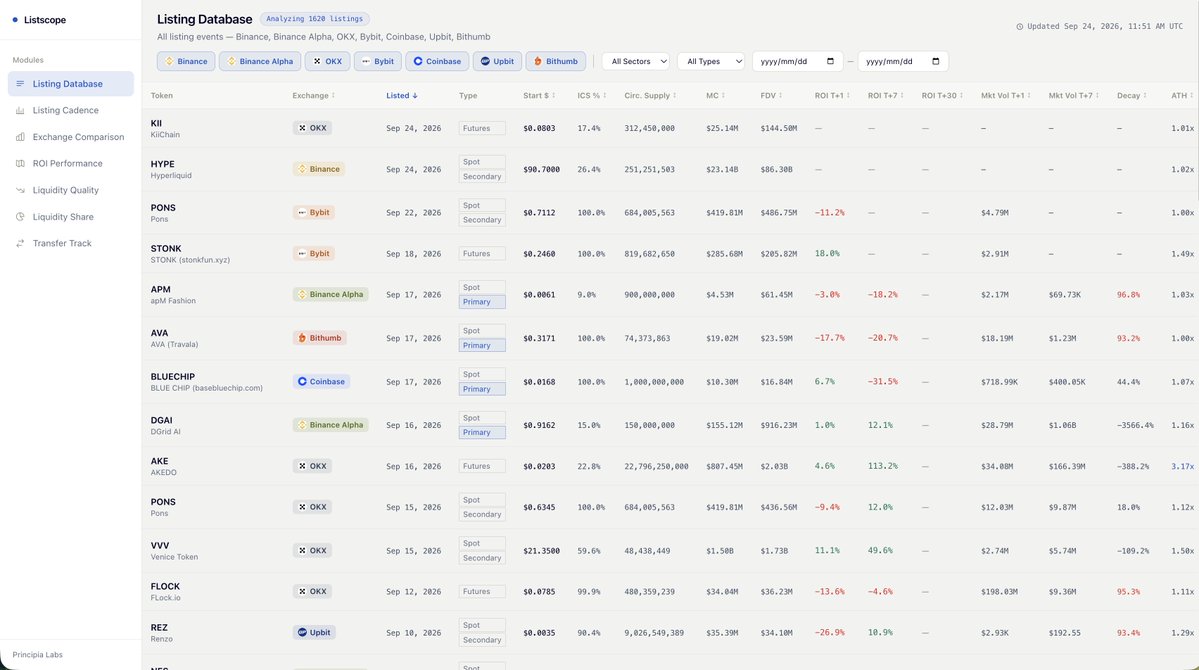Click the Principia Labs footer link
Screen dimensions: 1199x670
click(37, 655)
